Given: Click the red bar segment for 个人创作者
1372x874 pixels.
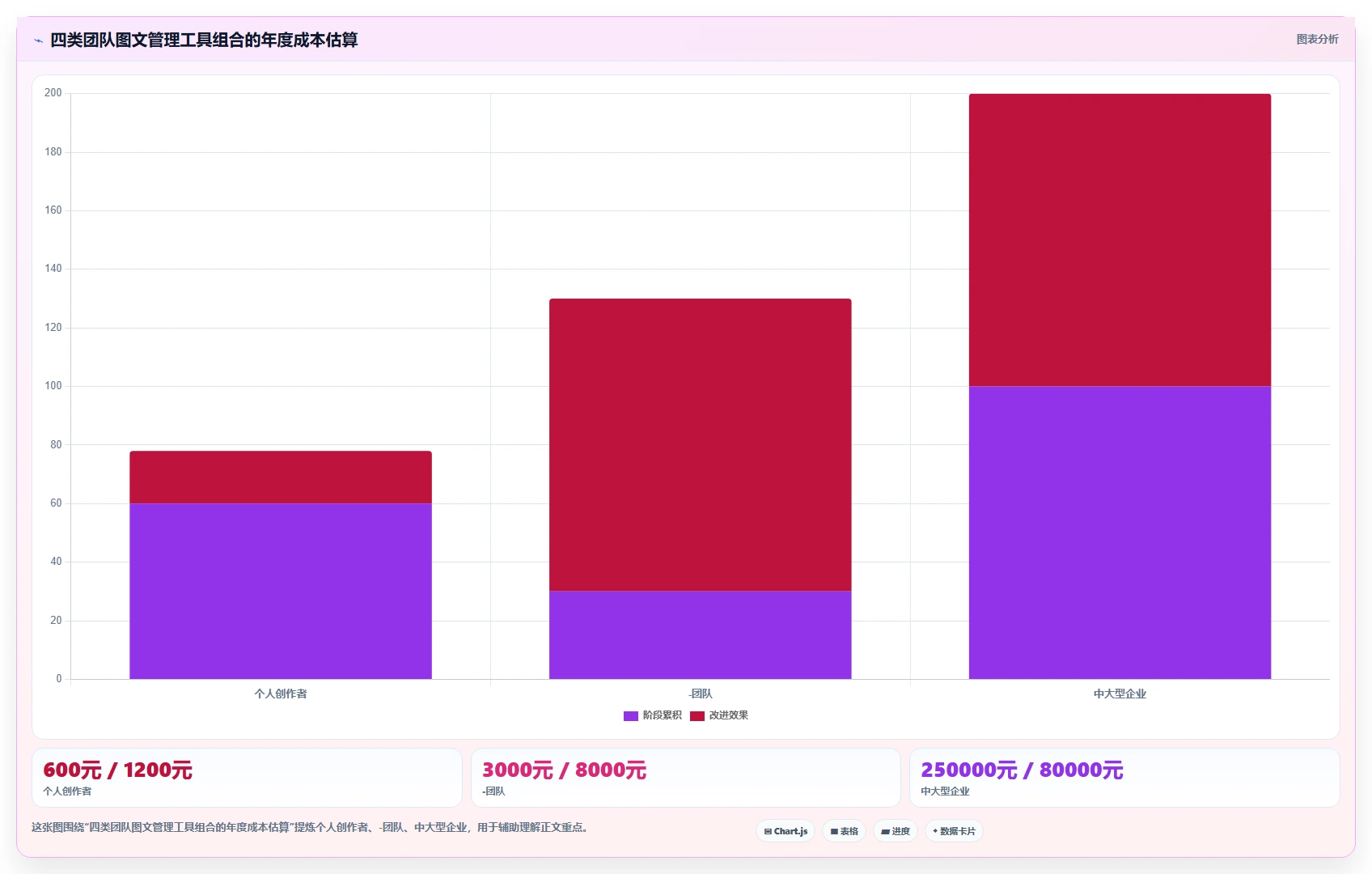Looking at the screenshot, I should 281,477.
